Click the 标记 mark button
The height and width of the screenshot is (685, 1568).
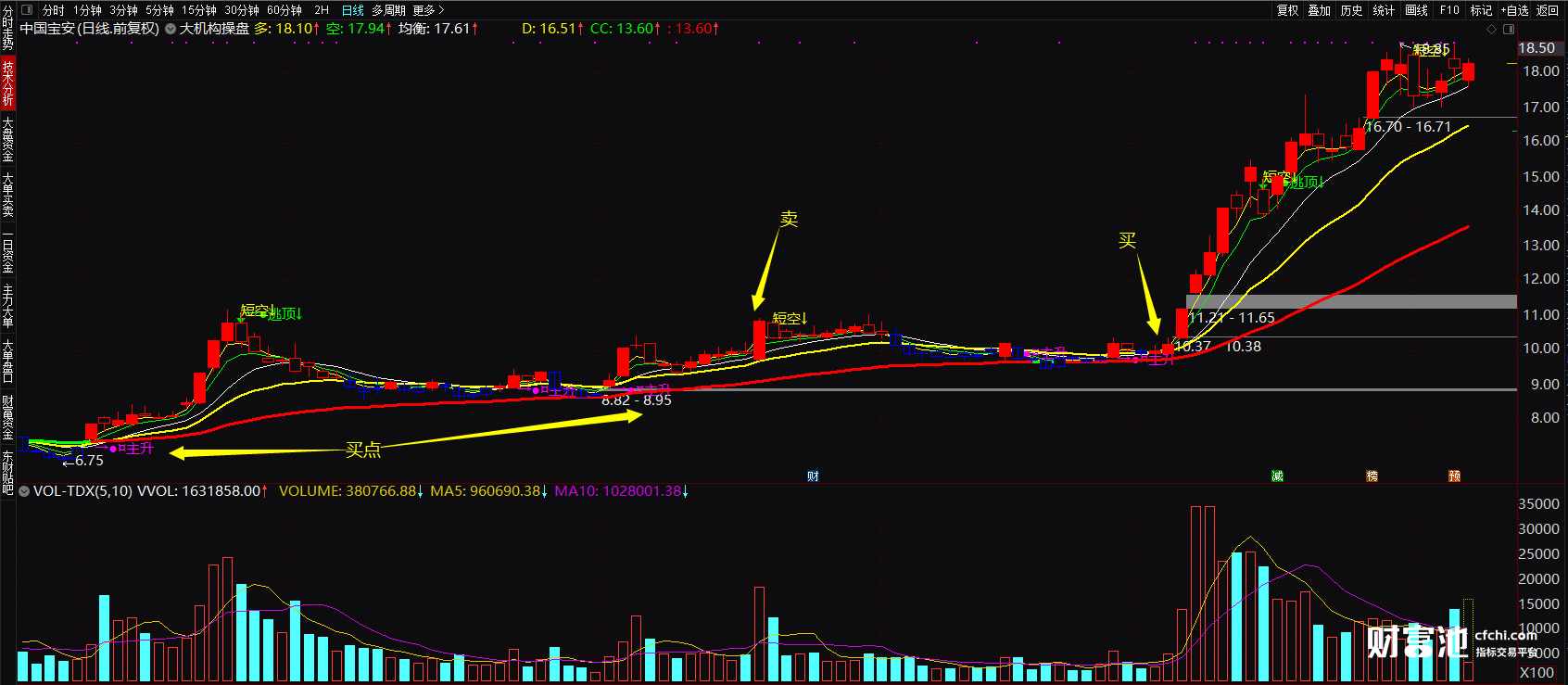(x=1481, y=10)
